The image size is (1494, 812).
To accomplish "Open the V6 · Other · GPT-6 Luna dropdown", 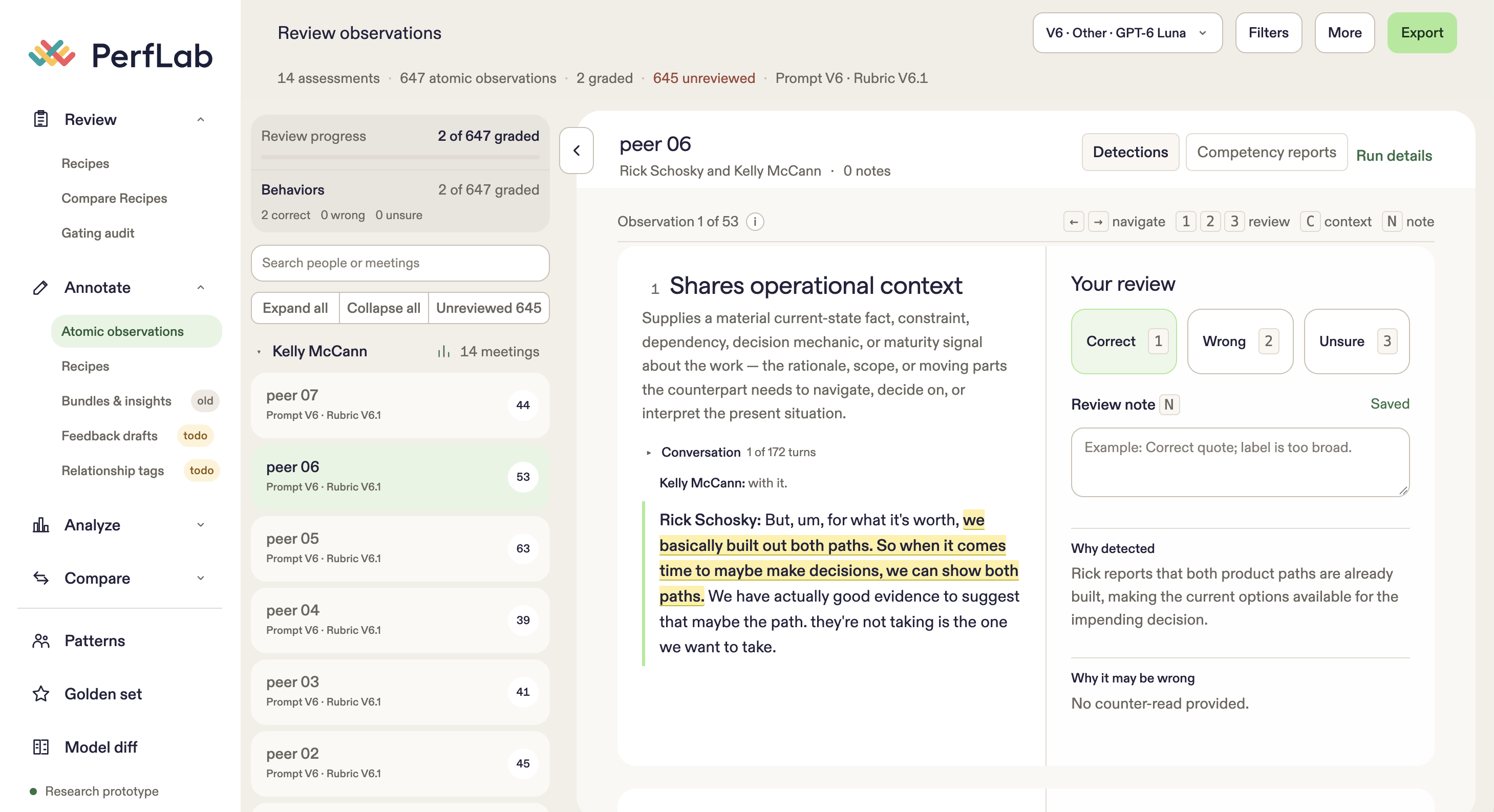I will tap(1127, 33).
